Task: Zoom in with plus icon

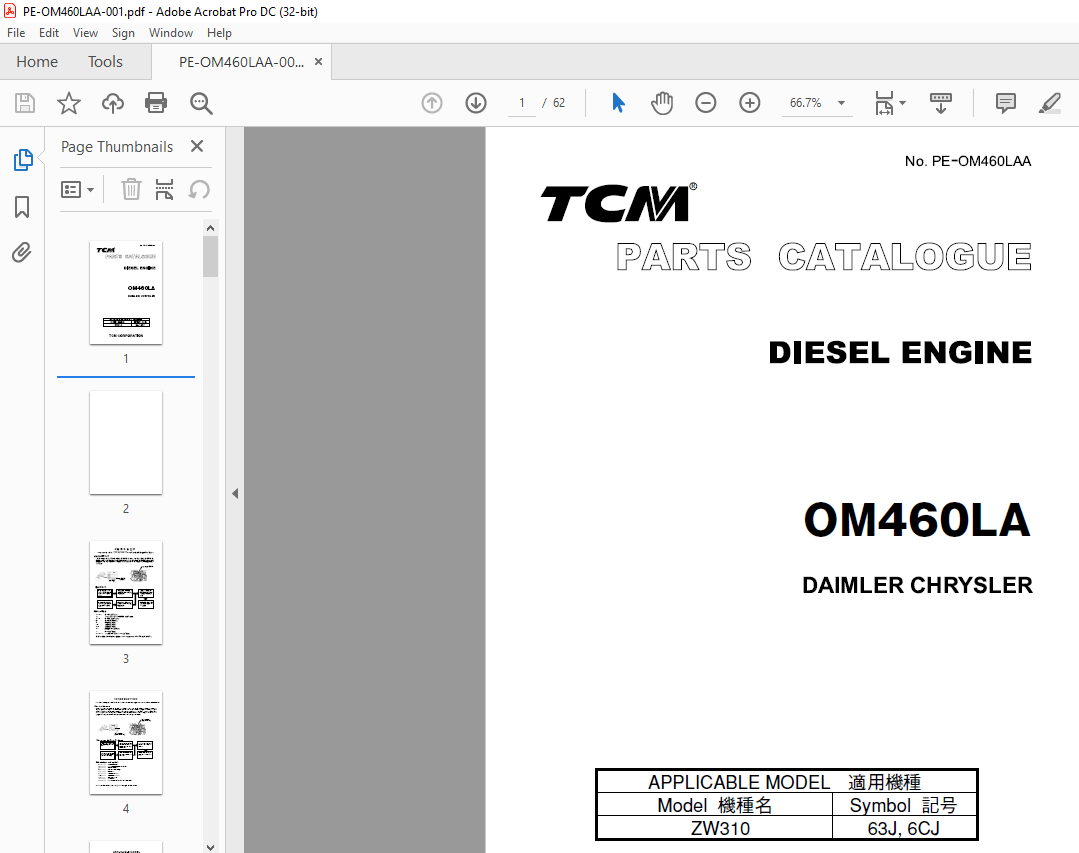Action: click(x=749, y=103)
